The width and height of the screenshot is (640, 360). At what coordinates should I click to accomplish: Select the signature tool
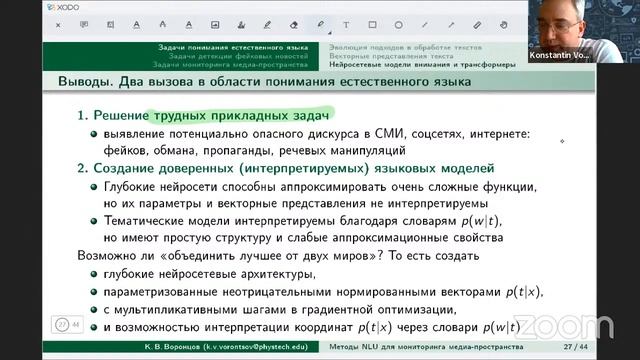241,25
